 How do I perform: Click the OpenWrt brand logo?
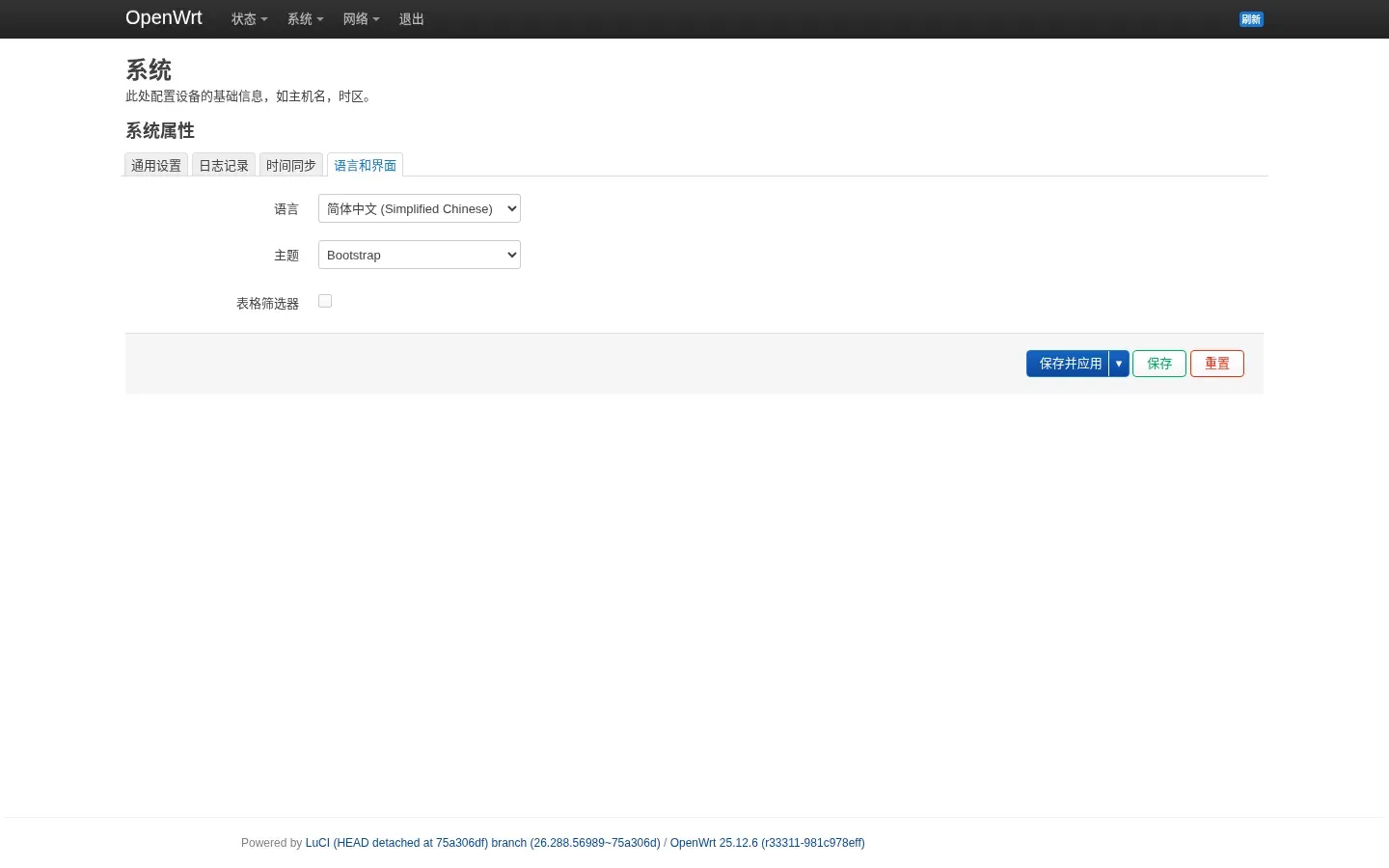164,18
